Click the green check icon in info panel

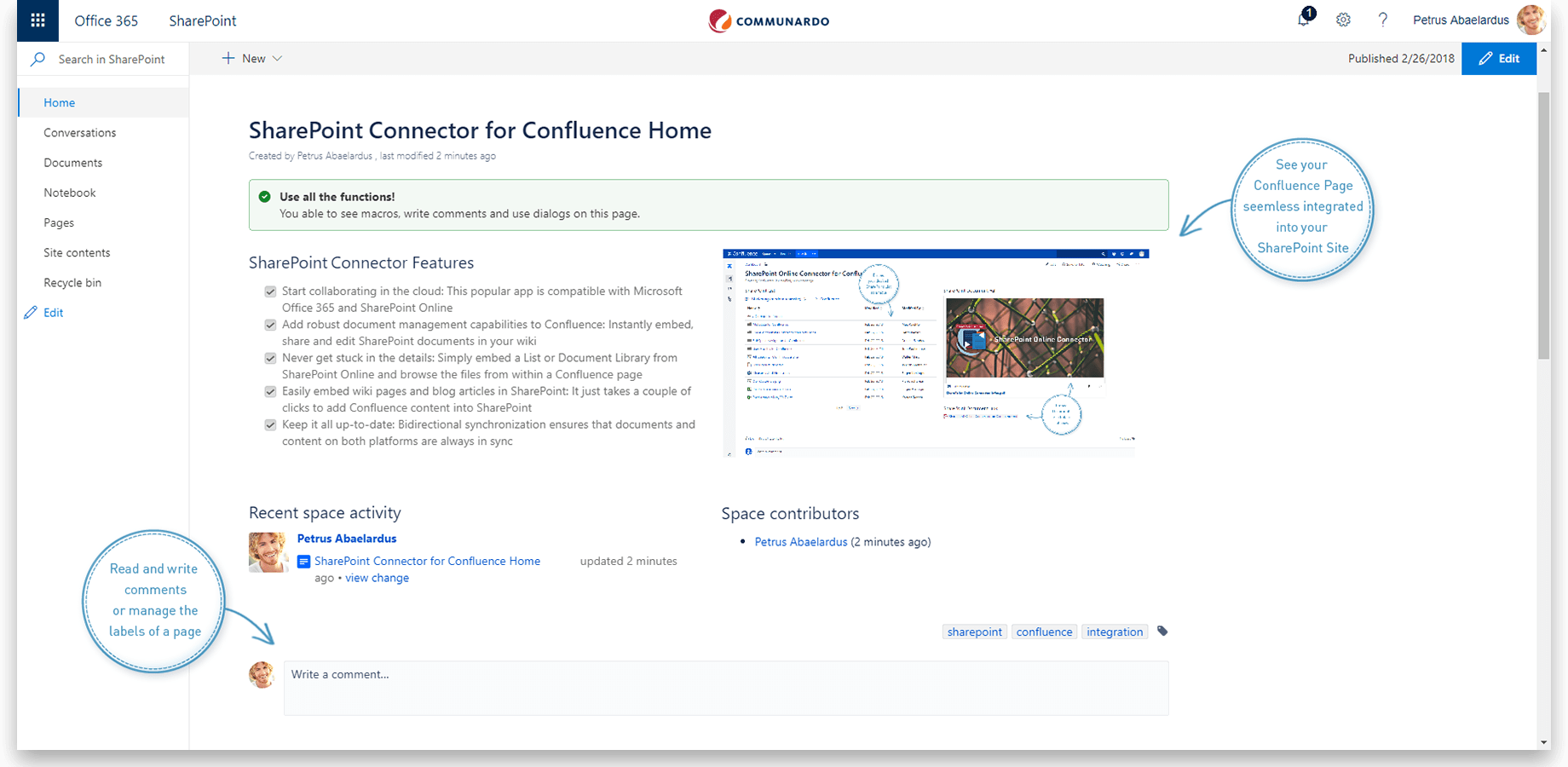click(x=265, y=196)
